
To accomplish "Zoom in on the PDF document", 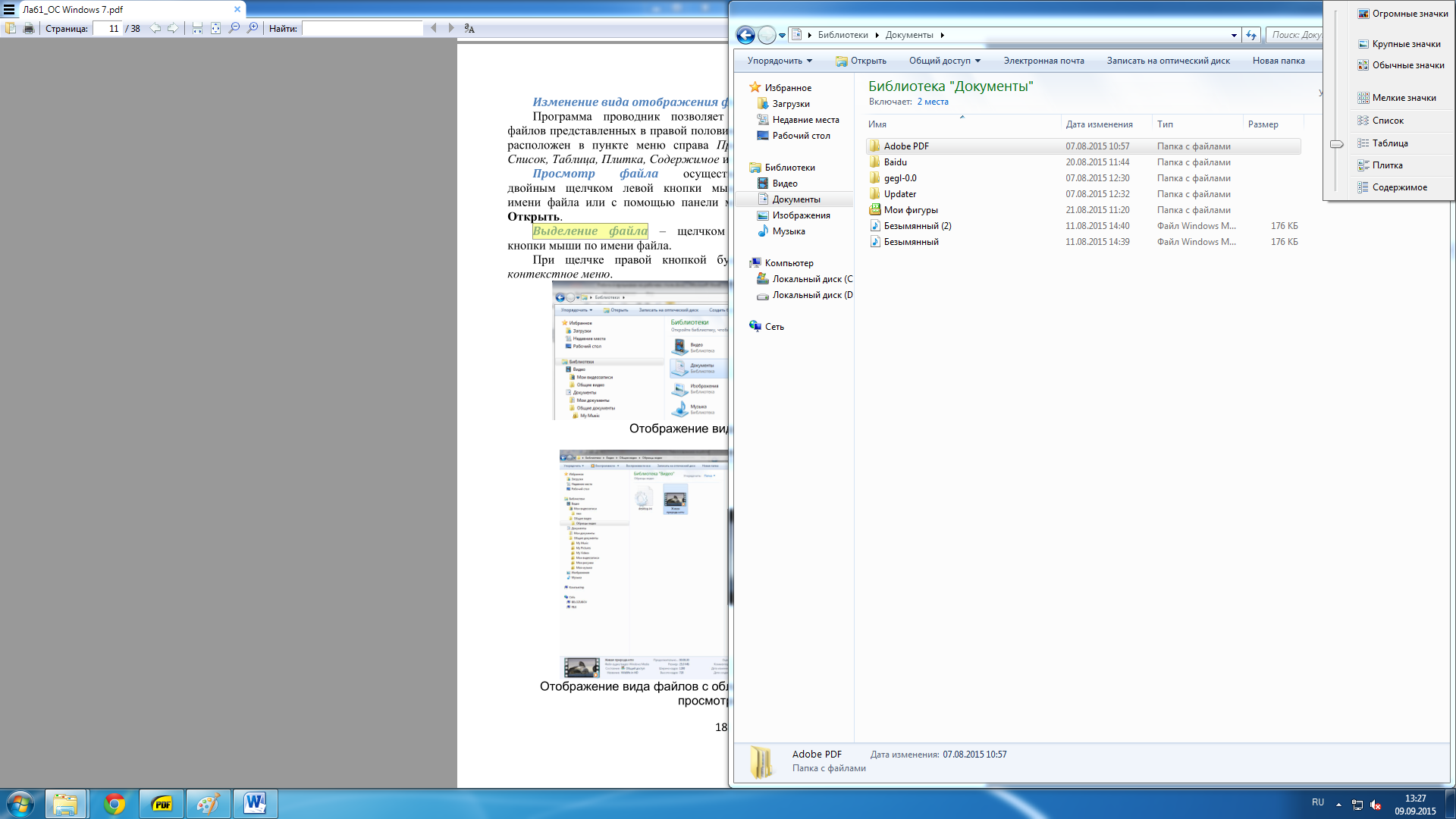I will (x=253, y=28).
